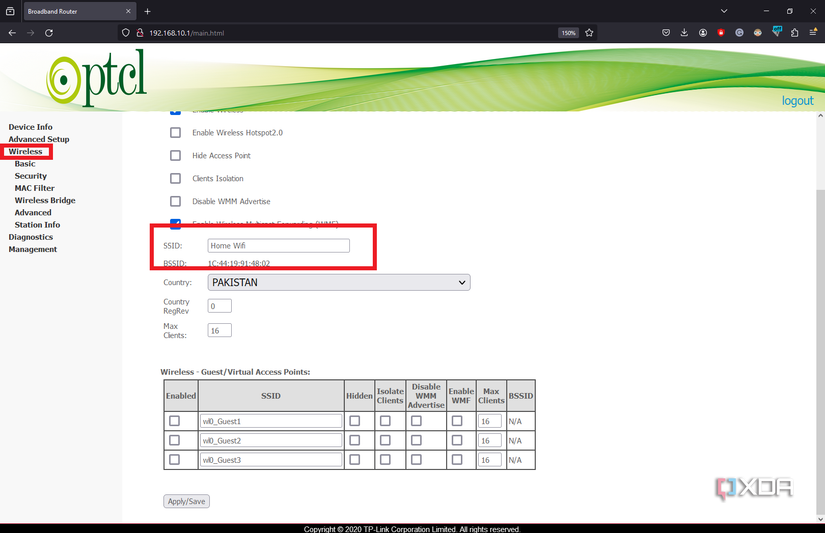Enable the wl0_Guest2 access point
825x533 pixels.
click(174, 440)
